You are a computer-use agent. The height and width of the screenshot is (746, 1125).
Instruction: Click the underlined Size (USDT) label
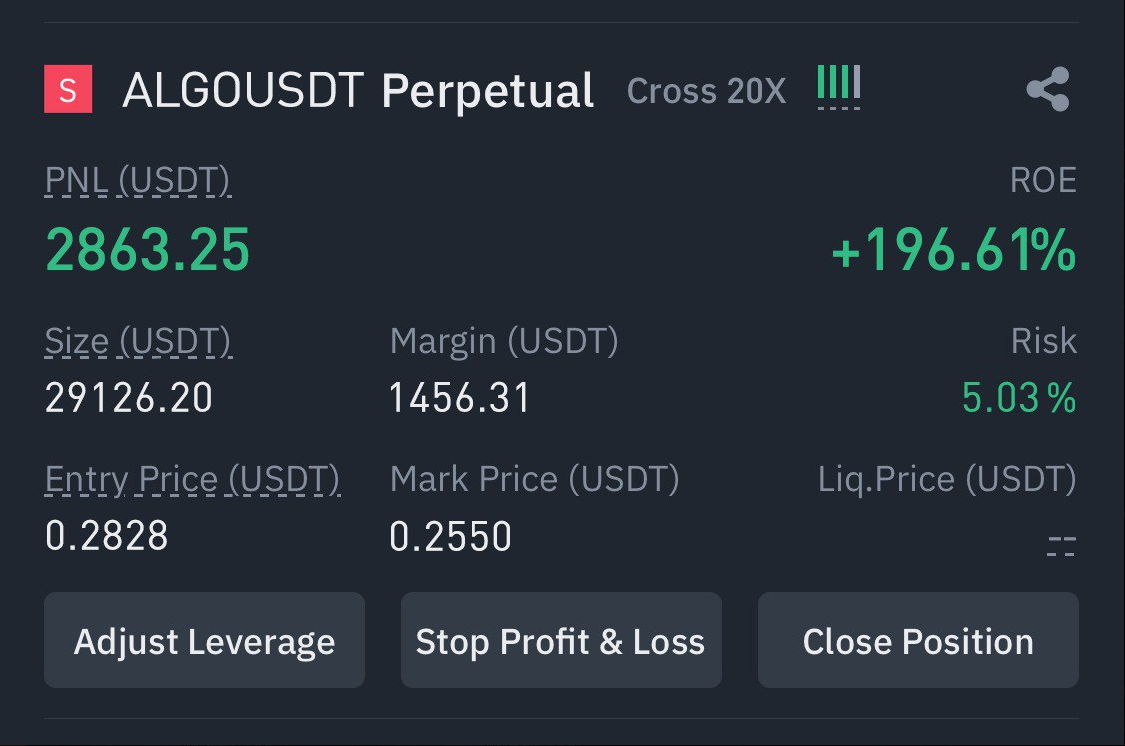(x=138, y=341)
